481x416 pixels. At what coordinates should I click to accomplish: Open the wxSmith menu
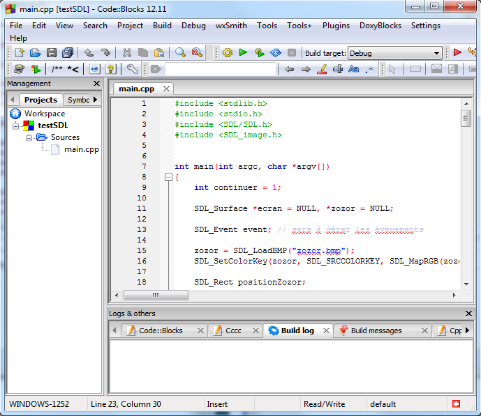231,26
